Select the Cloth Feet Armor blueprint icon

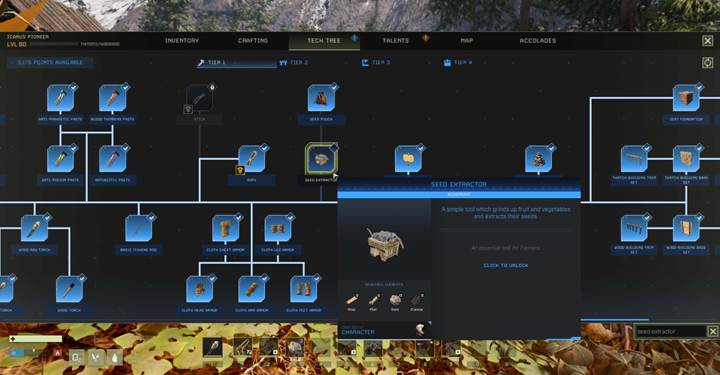[x=304, y=289]
